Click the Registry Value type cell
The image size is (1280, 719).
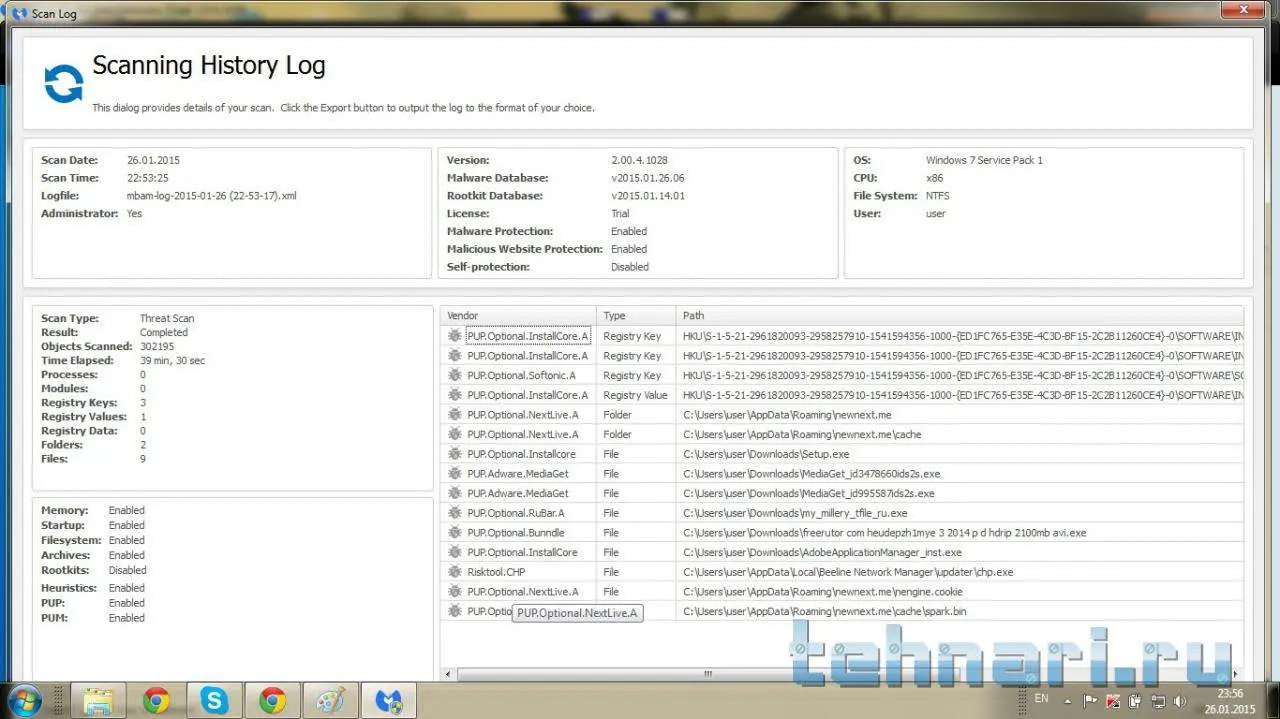point(635,395)
